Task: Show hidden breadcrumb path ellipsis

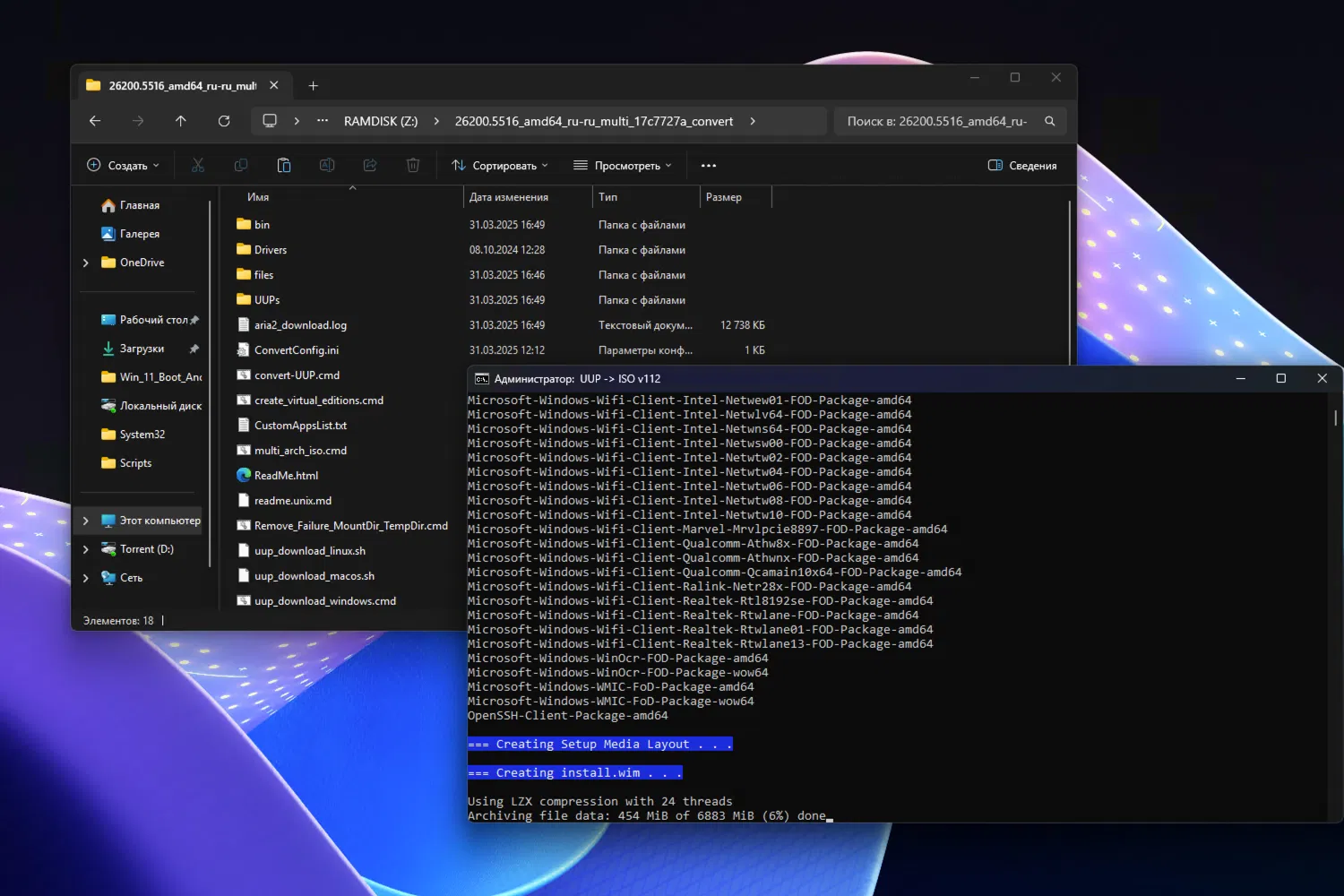Action: pyautogui.click(x=323, y=121)
